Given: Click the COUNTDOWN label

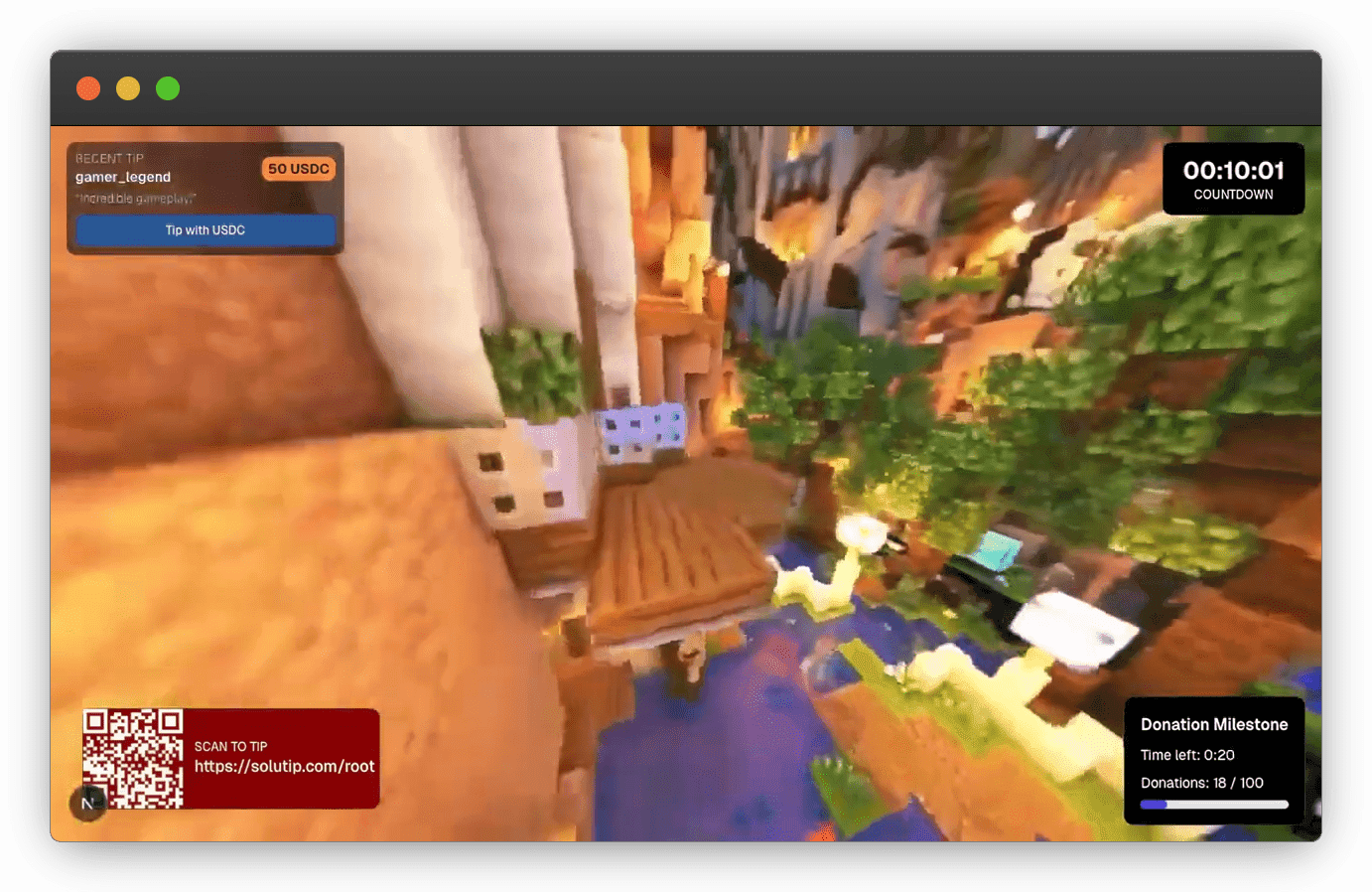Looking at the screenshot, I should (x=1233, y=195).
